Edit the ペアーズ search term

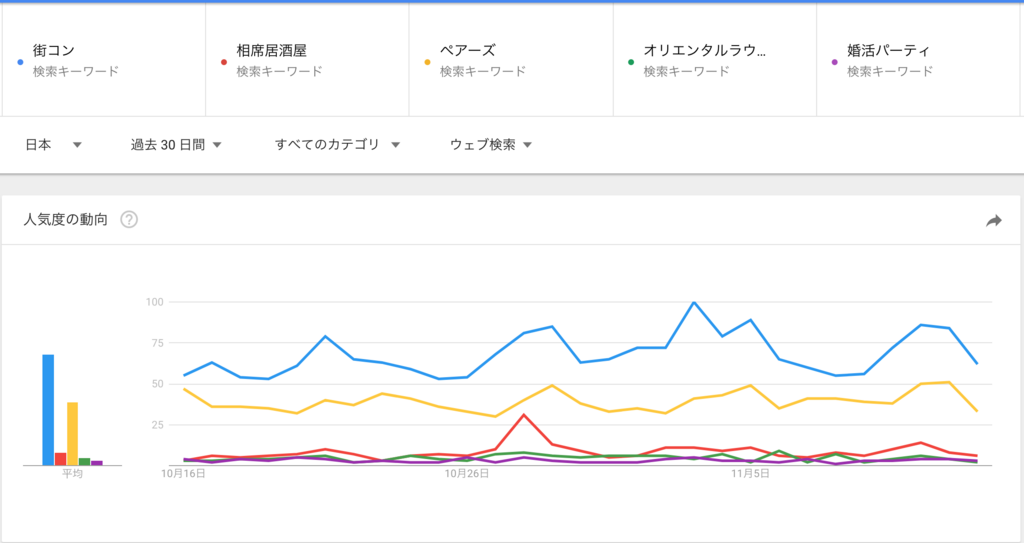pyautogui.click(x=468, y=50)
